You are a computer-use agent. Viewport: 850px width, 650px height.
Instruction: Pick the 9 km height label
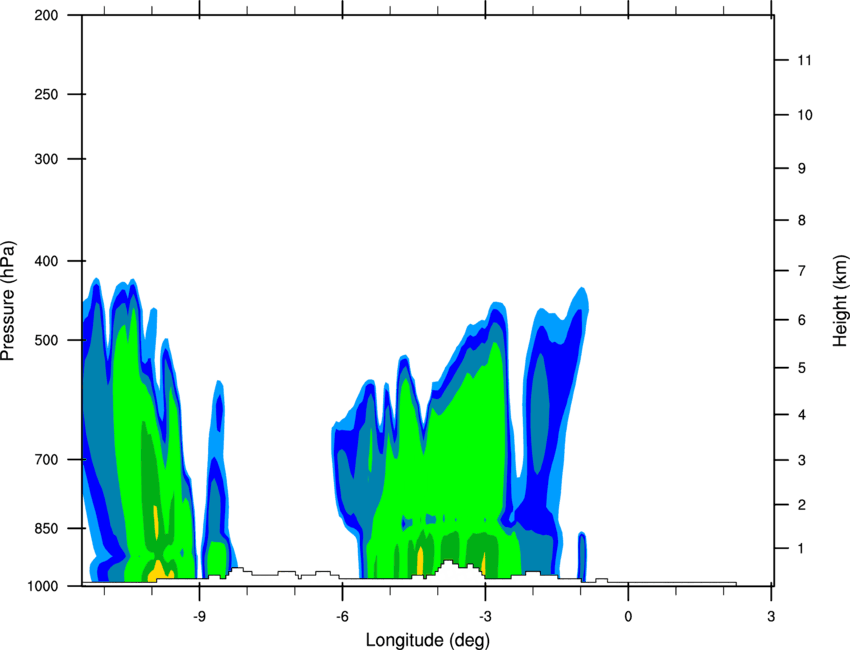click(802, 168)
